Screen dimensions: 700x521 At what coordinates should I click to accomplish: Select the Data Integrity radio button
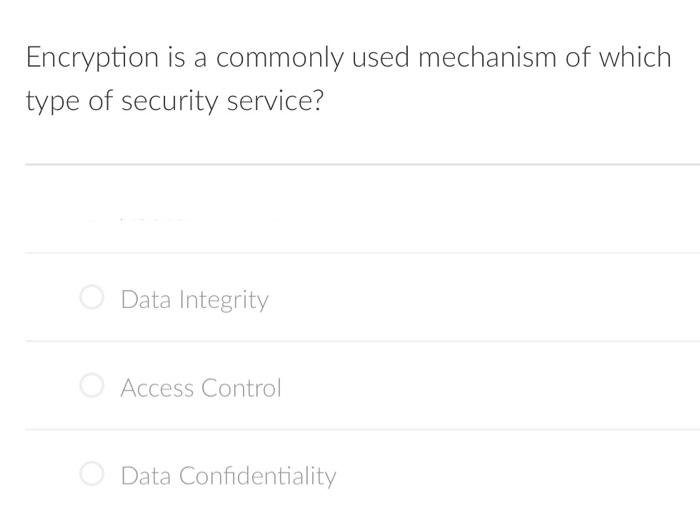92,297
